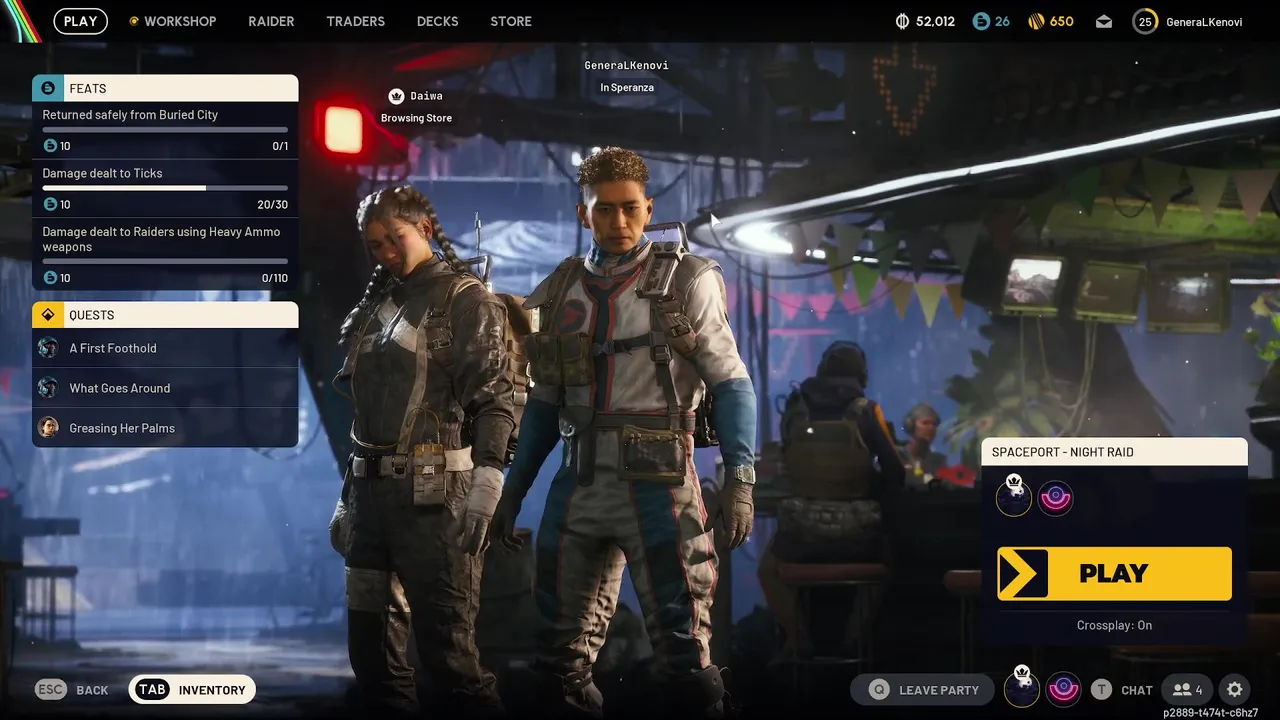Click the Buried City feat progress bar

165,130
